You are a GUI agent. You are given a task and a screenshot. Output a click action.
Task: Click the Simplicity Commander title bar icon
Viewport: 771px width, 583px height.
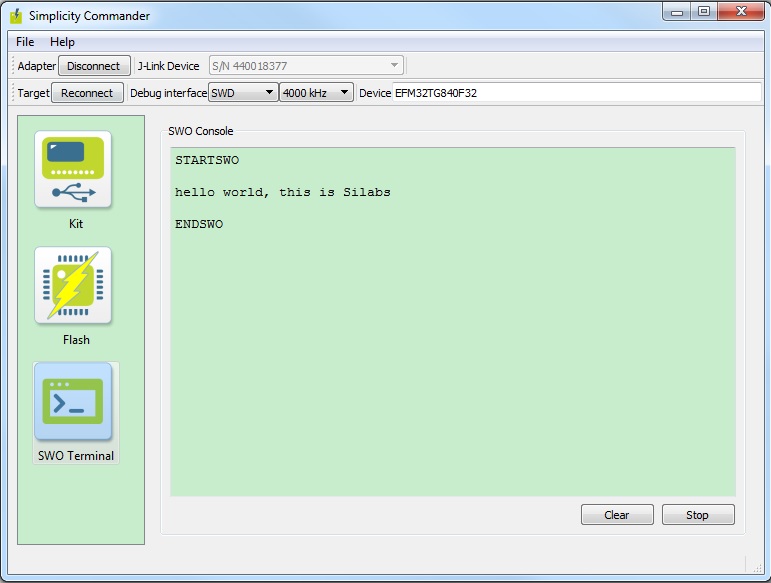(16, 16)
